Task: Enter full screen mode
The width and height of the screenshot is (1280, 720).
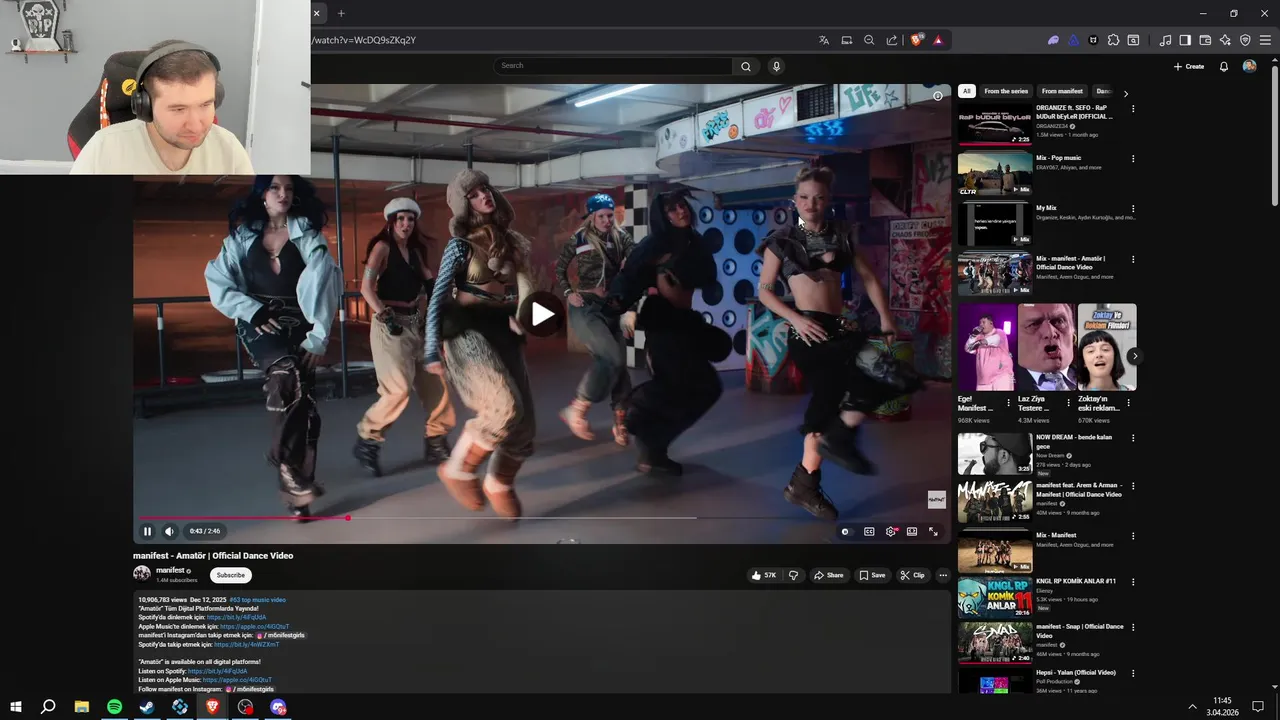Action: (933, 532)
